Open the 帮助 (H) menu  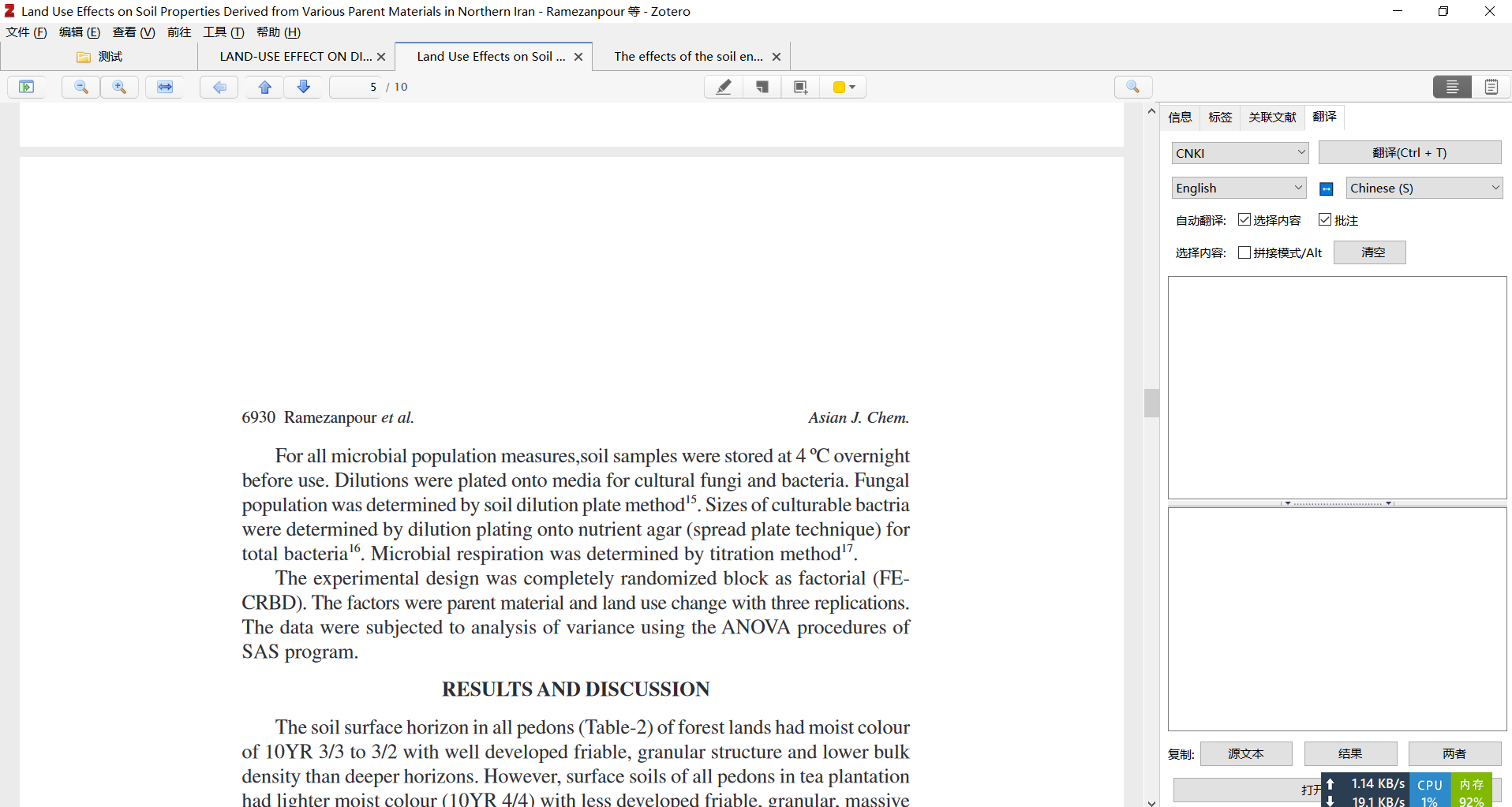pyautogui.click(x=279, y=32)
